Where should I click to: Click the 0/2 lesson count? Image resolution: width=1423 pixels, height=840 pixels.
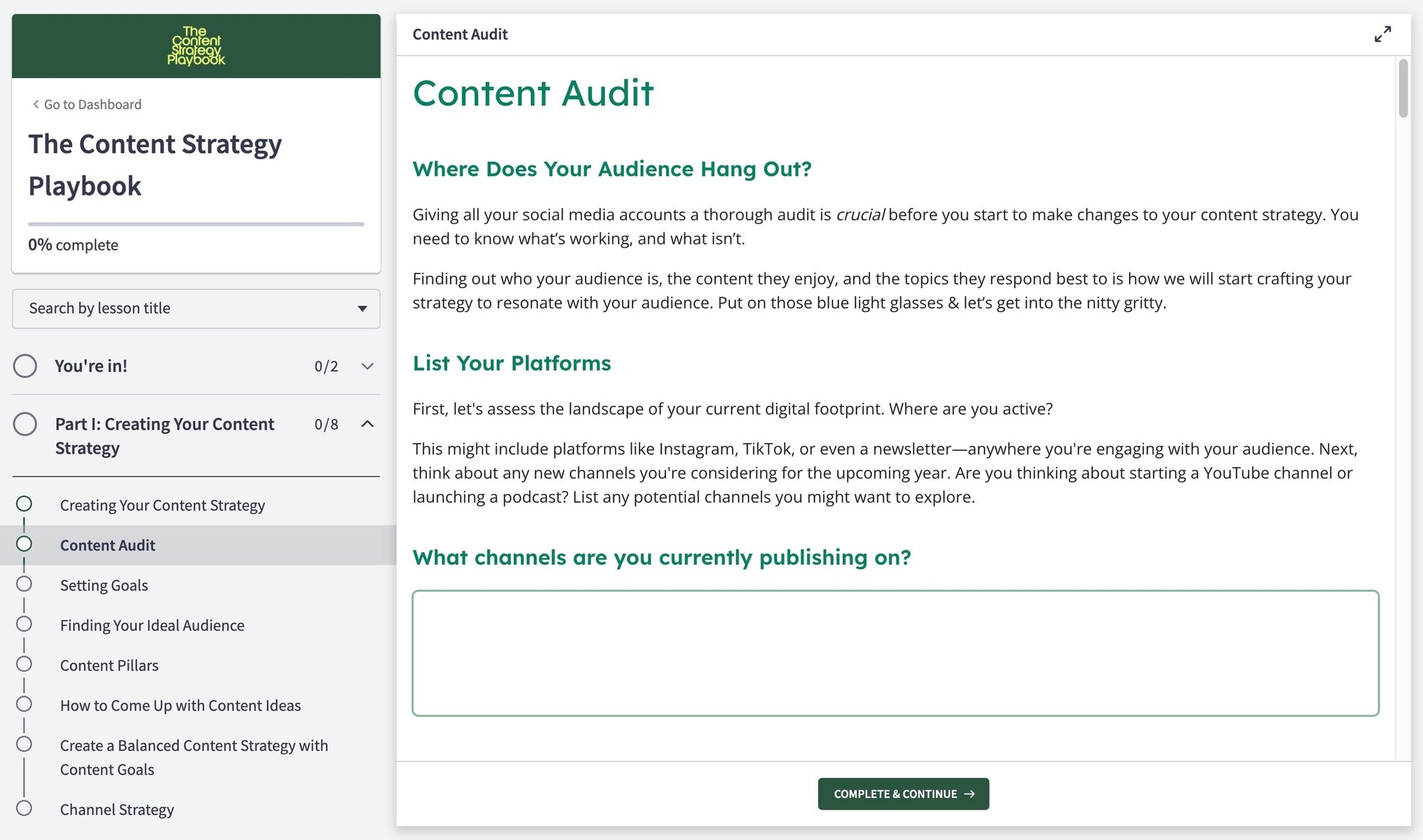(327, 366)
